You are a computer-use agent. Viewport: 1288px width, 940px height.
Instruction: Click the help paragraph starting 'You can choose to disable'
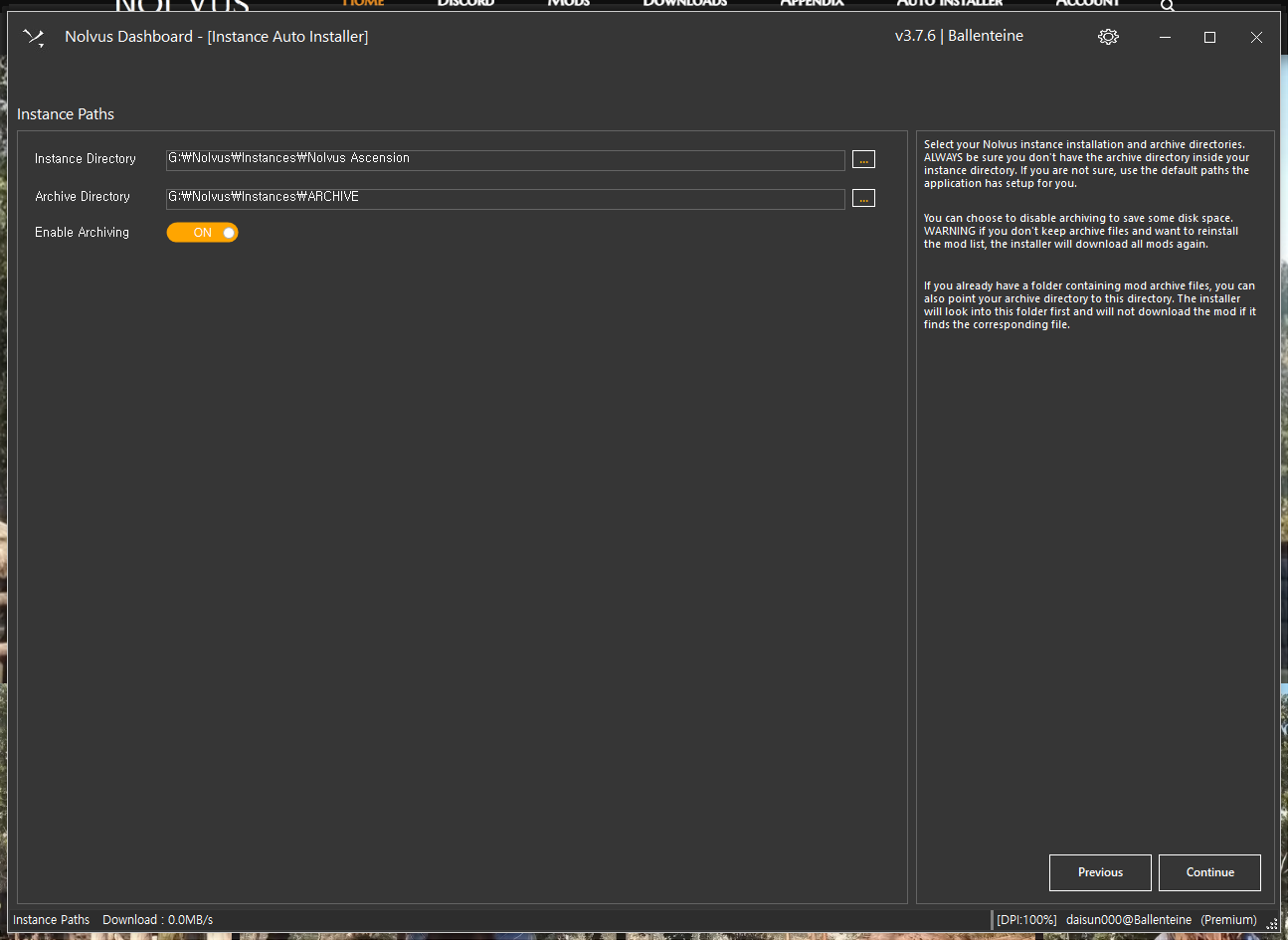[x=1081, y=231]
